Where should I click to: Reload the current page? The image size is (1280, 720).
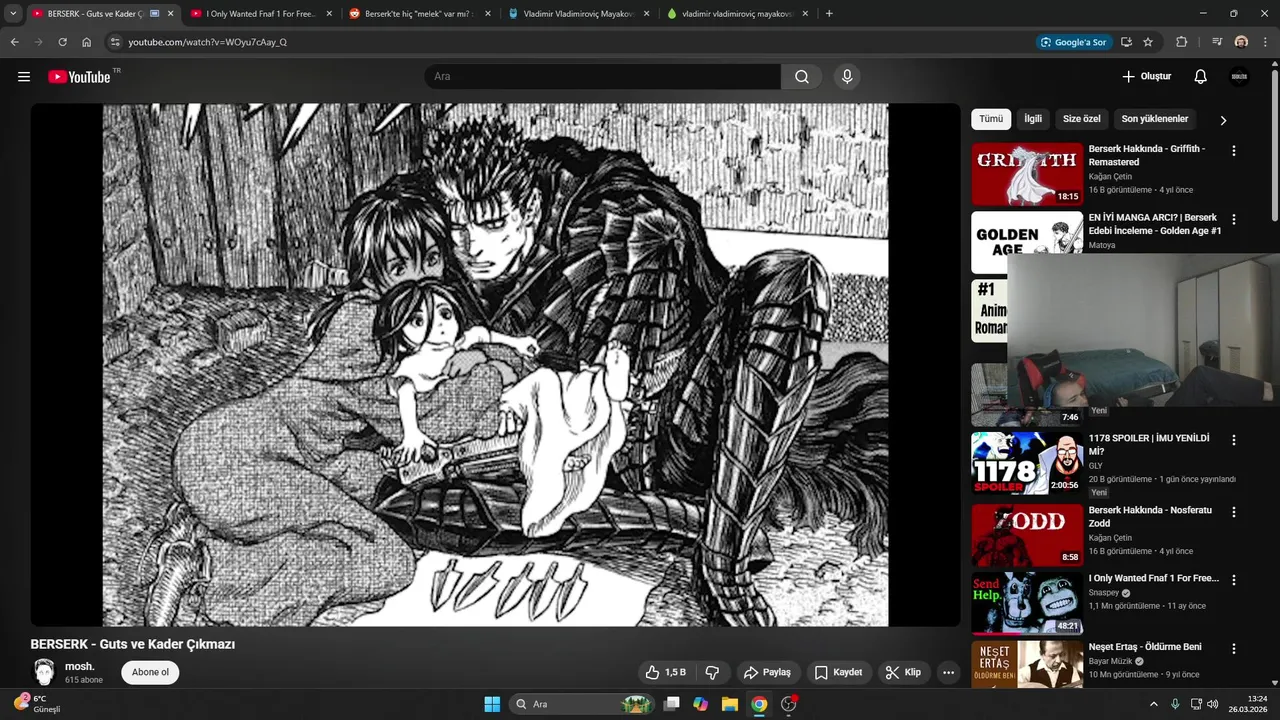62,42
